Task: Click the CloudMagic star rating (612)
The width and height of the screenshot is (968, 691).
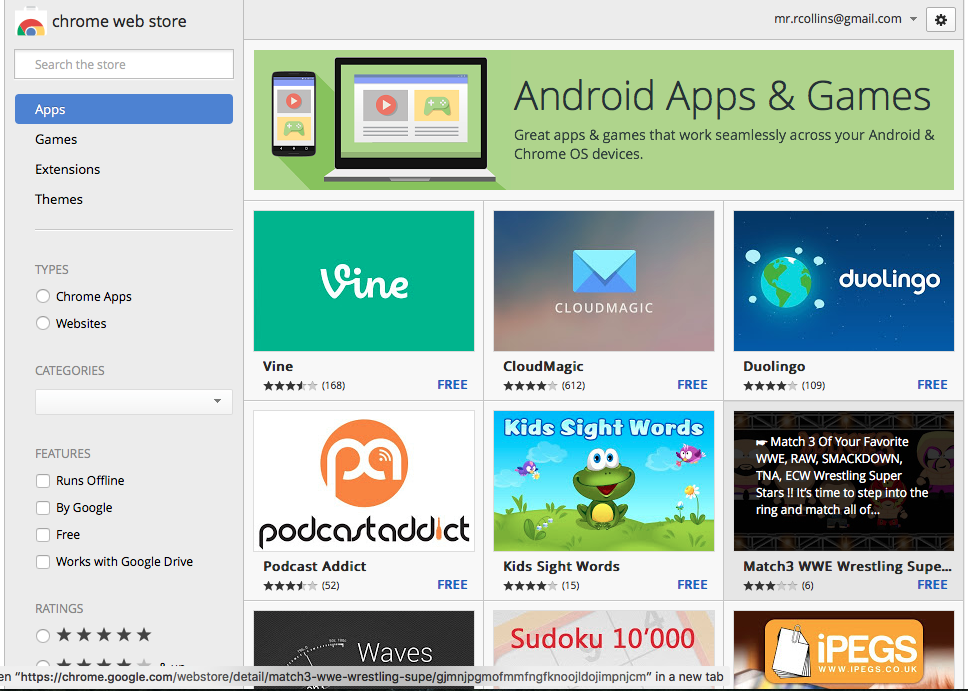Action: (544, 386)
